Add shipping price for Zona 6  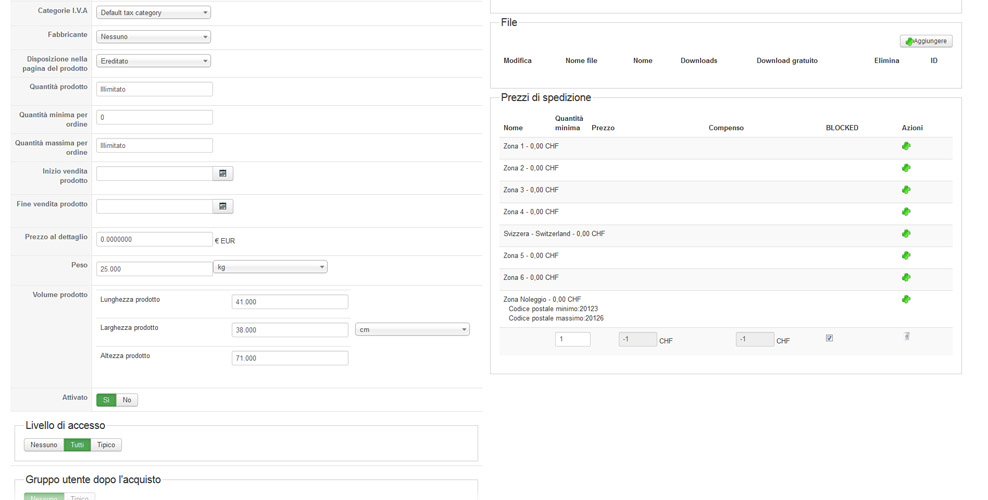point(906,278)
